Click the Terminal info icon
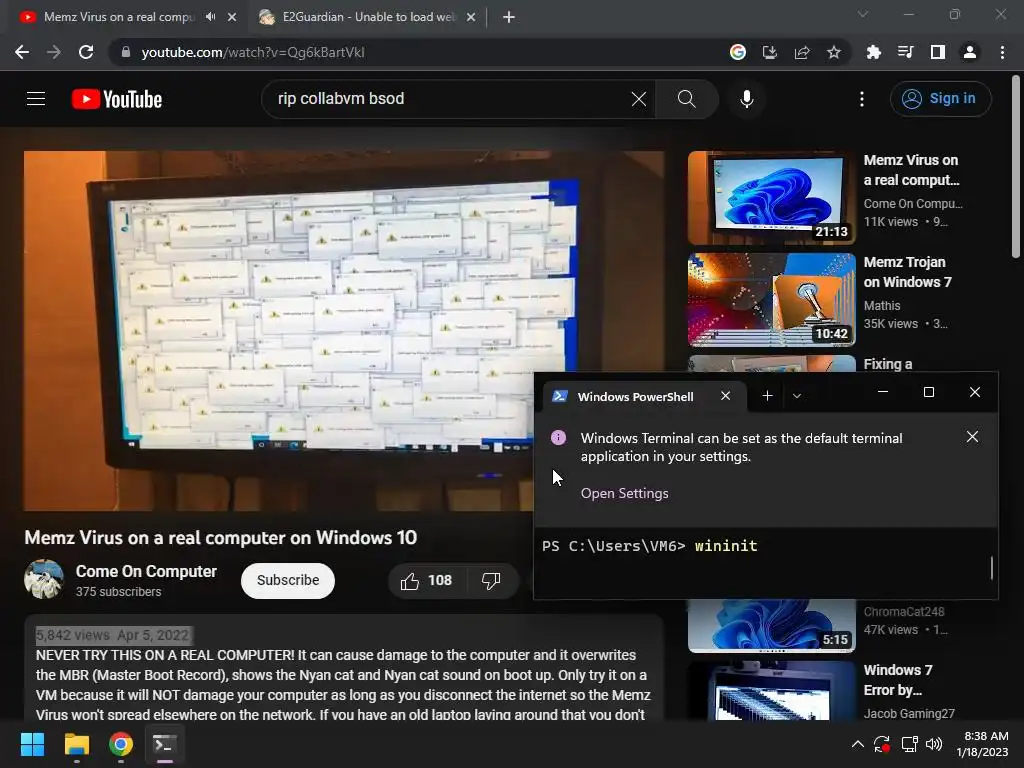The width and height of the screenshot is (1024, 768). tap(558, 438)
